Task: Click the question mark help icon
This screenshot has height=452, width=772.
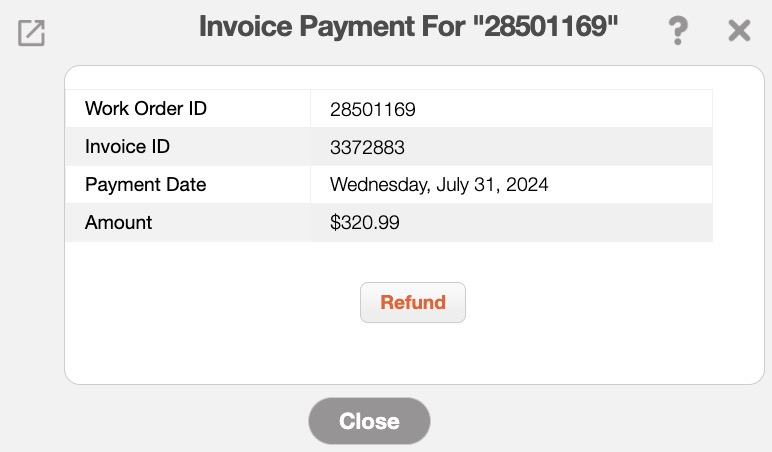Action: (x=678, y=32)
